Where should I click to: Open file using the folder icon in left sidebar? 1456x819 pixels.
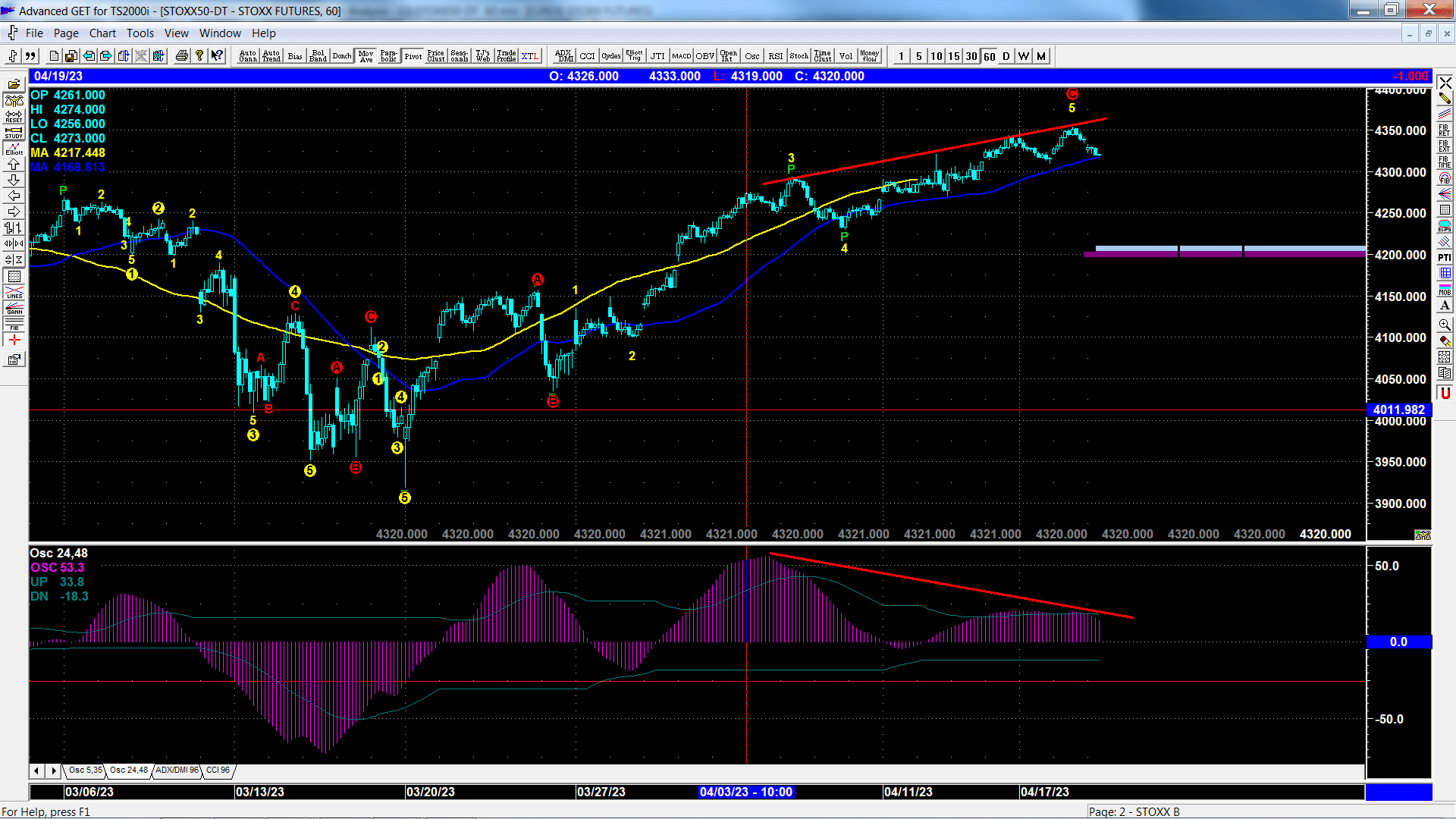(14, 84)
